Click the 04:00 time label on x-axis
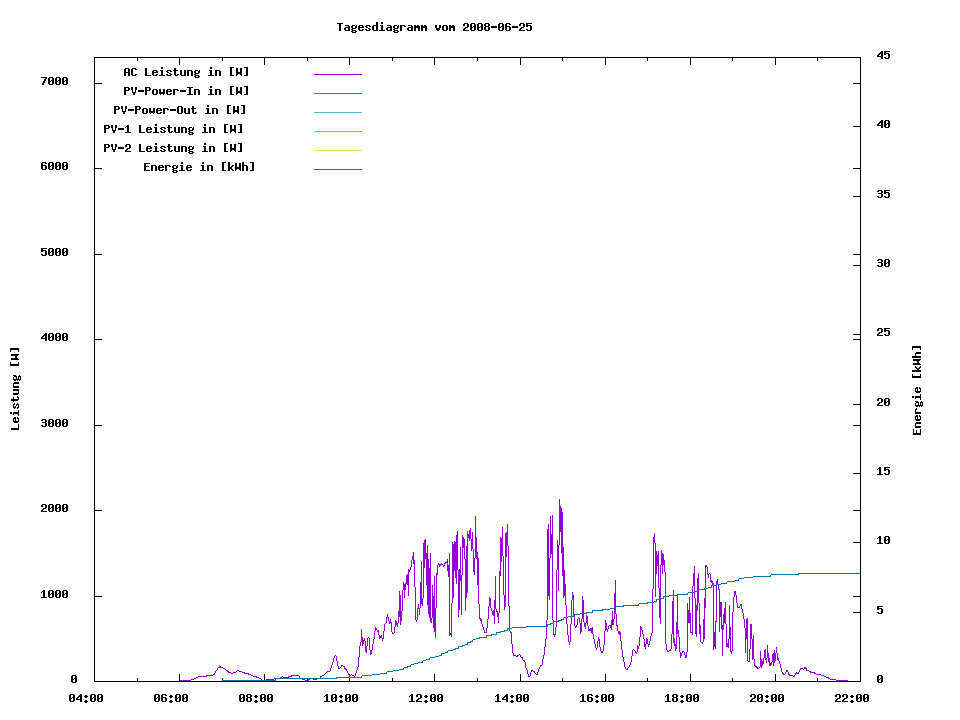 [x=86, y=698]
